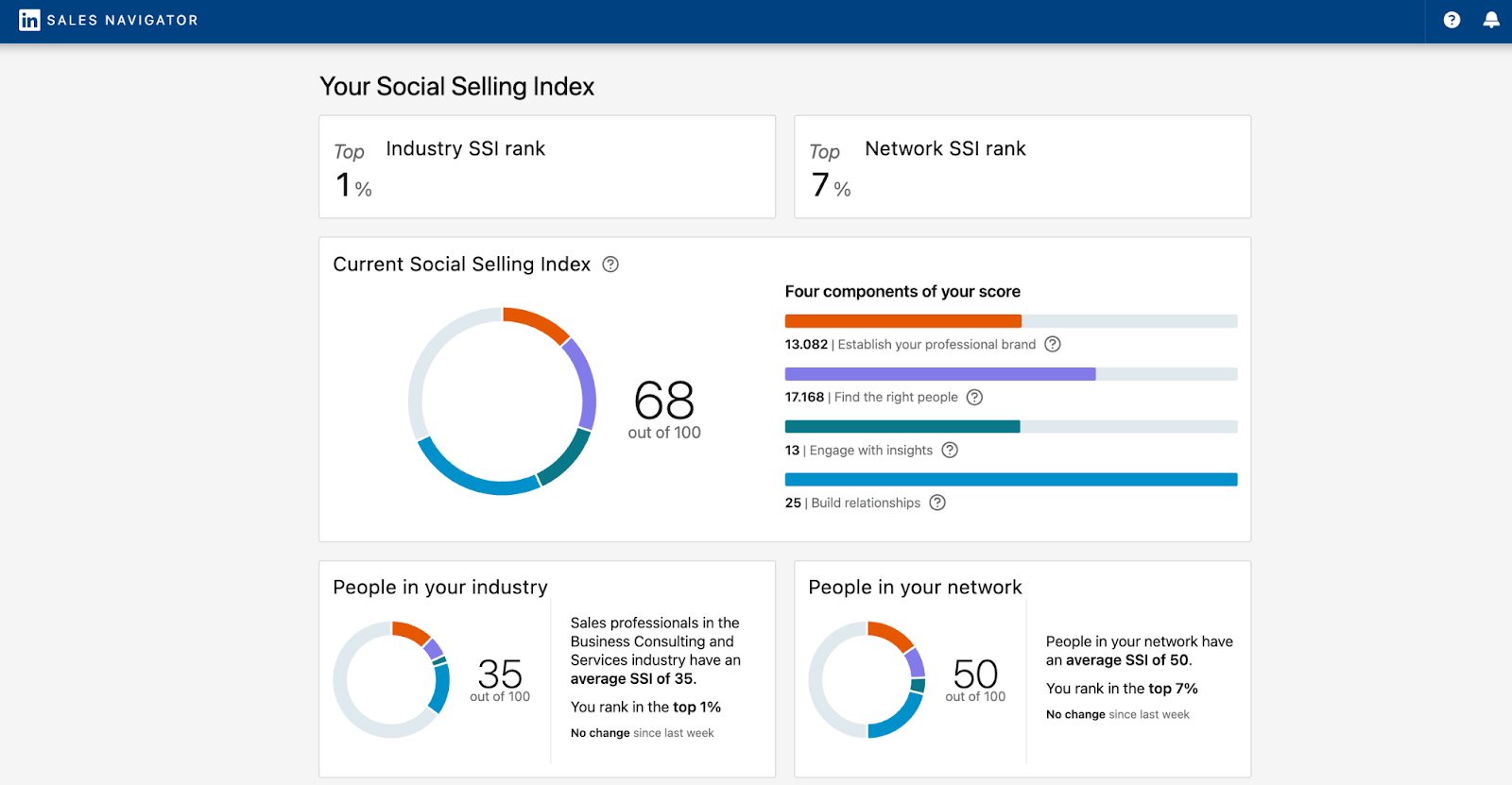Click the People in your industry donut chart
Screen dimensions: 1512x785
click(x=391, y=679)
